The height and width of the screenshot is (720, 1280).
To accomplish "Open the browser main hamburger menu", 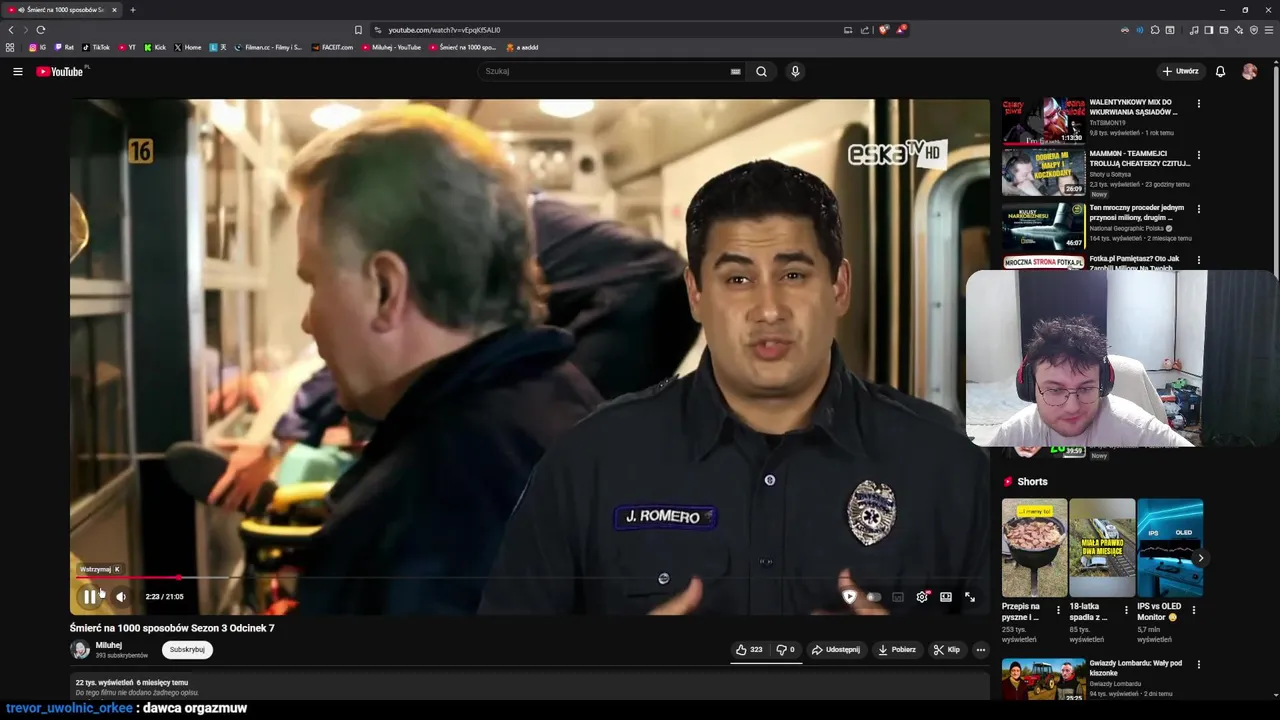I will pyautogui.click(x=1269, y=30).
